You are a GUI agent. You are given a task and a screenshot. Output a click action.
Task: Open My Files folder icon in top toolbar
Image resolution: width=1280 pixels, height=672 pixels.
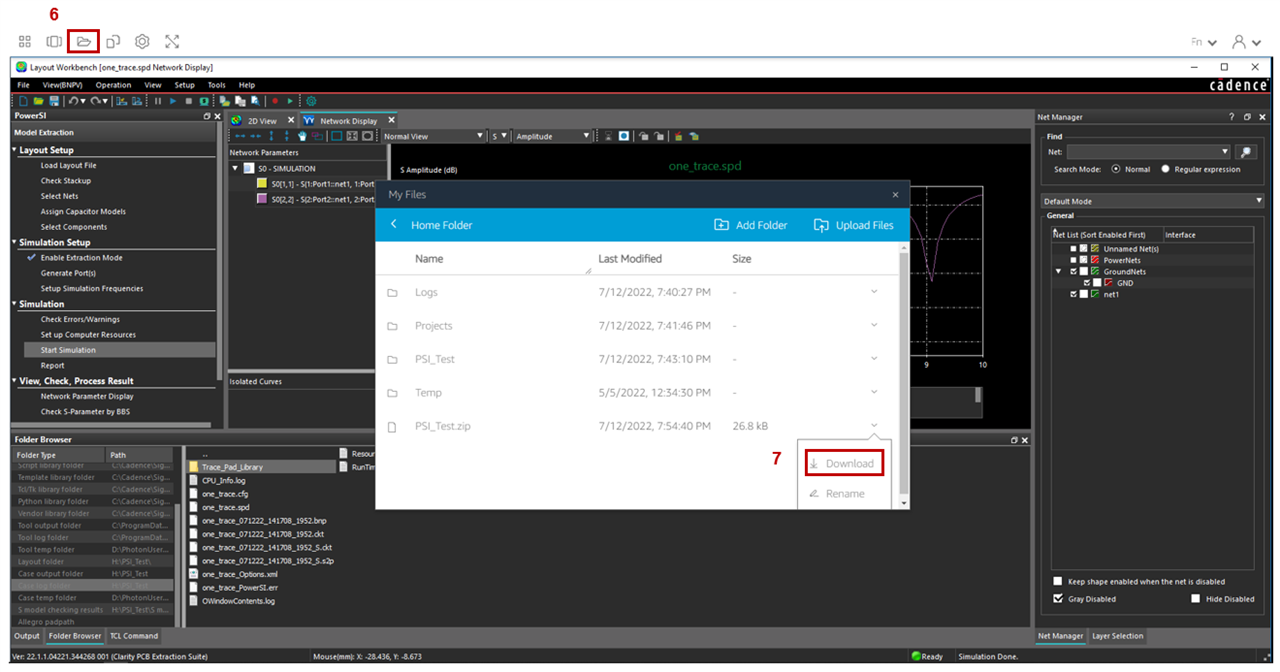pos(84,42)
